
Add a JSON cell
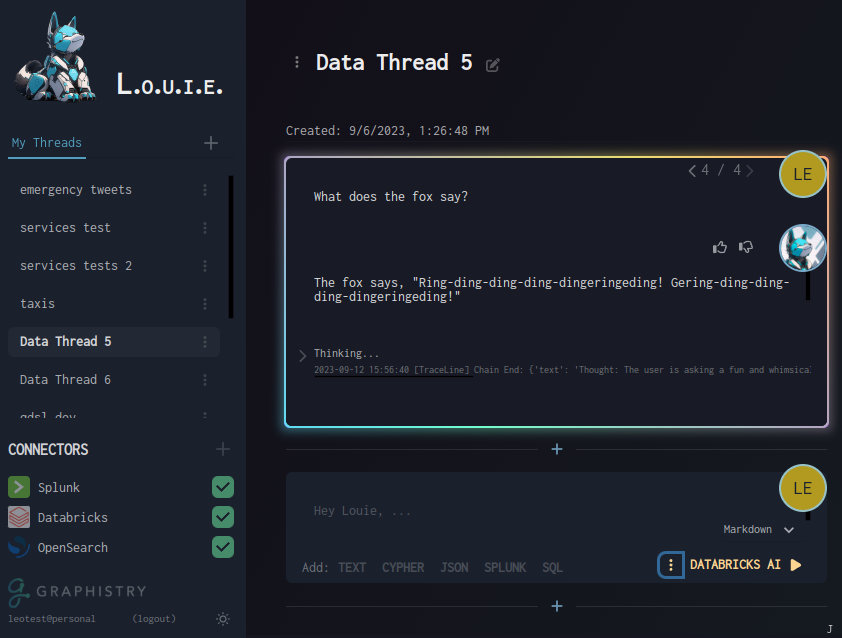(x=454, y=568)
